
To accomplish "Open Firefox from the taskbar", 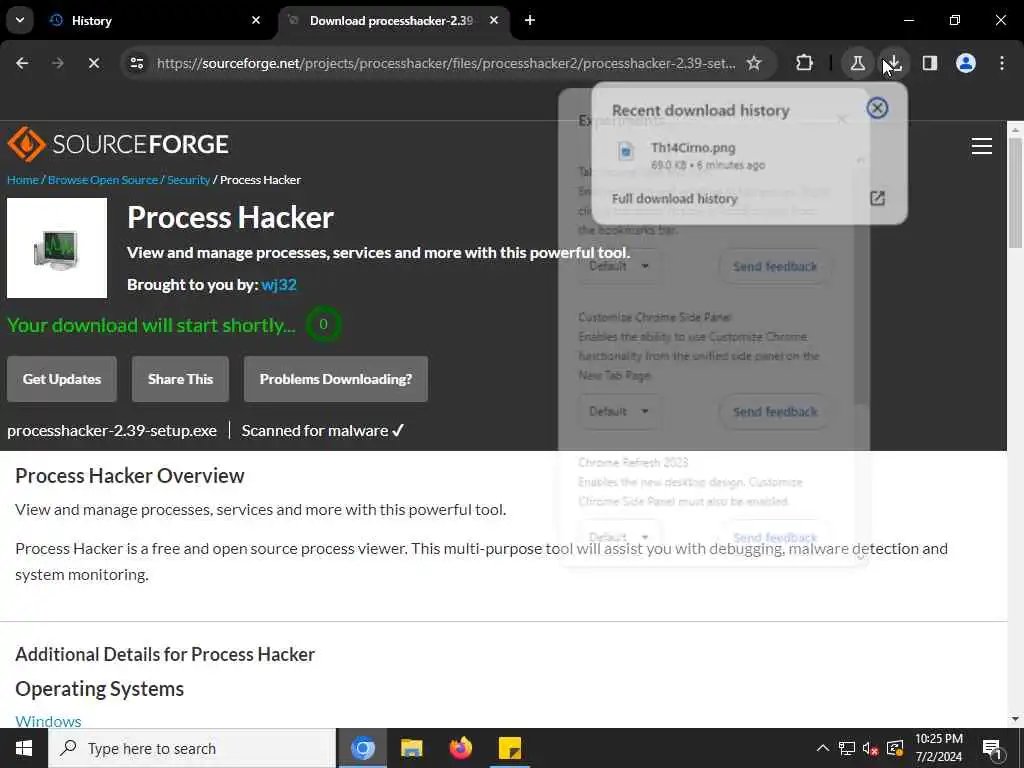I will coord(460,748).
